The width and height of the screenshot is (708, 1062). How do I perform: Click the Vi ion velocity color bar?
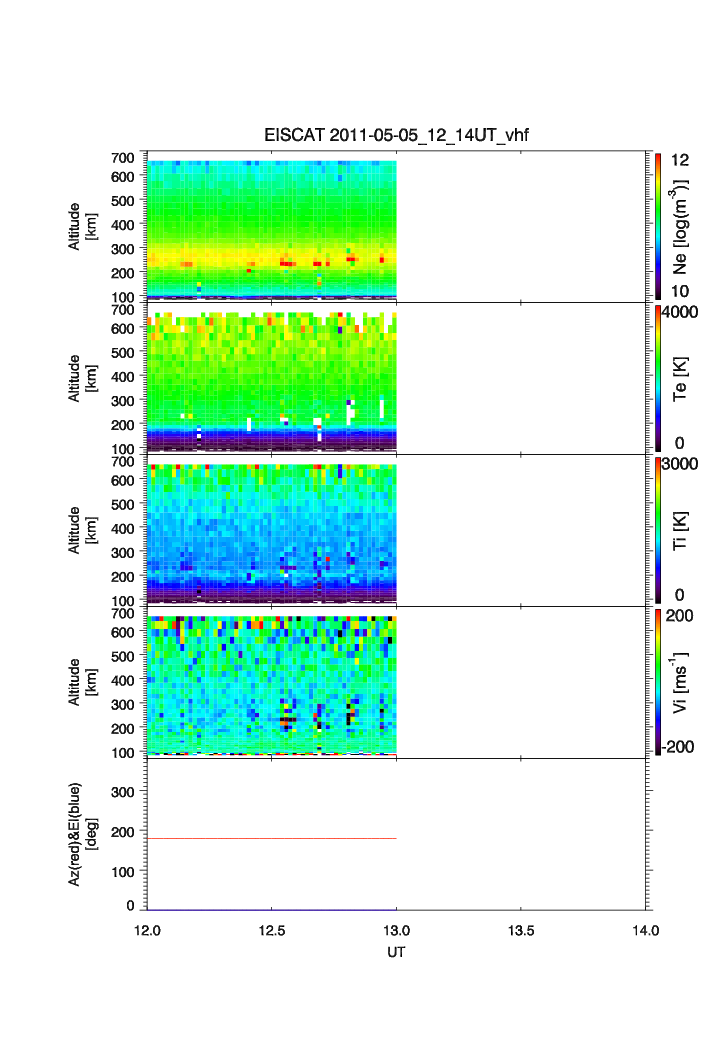658,682
